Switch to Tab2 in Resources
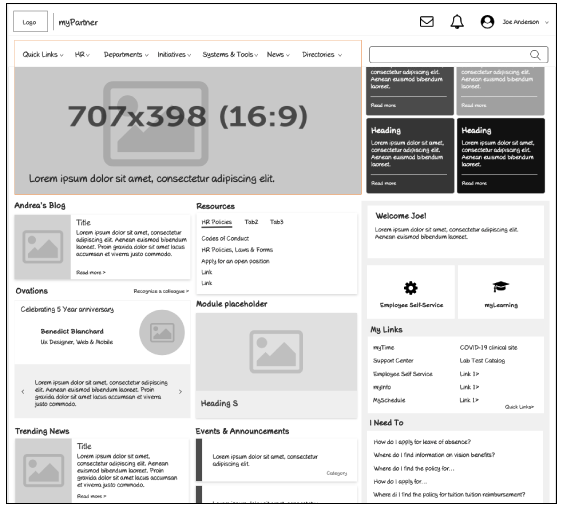The width and height of the screenshot is (561, 510). click(251, 222)
